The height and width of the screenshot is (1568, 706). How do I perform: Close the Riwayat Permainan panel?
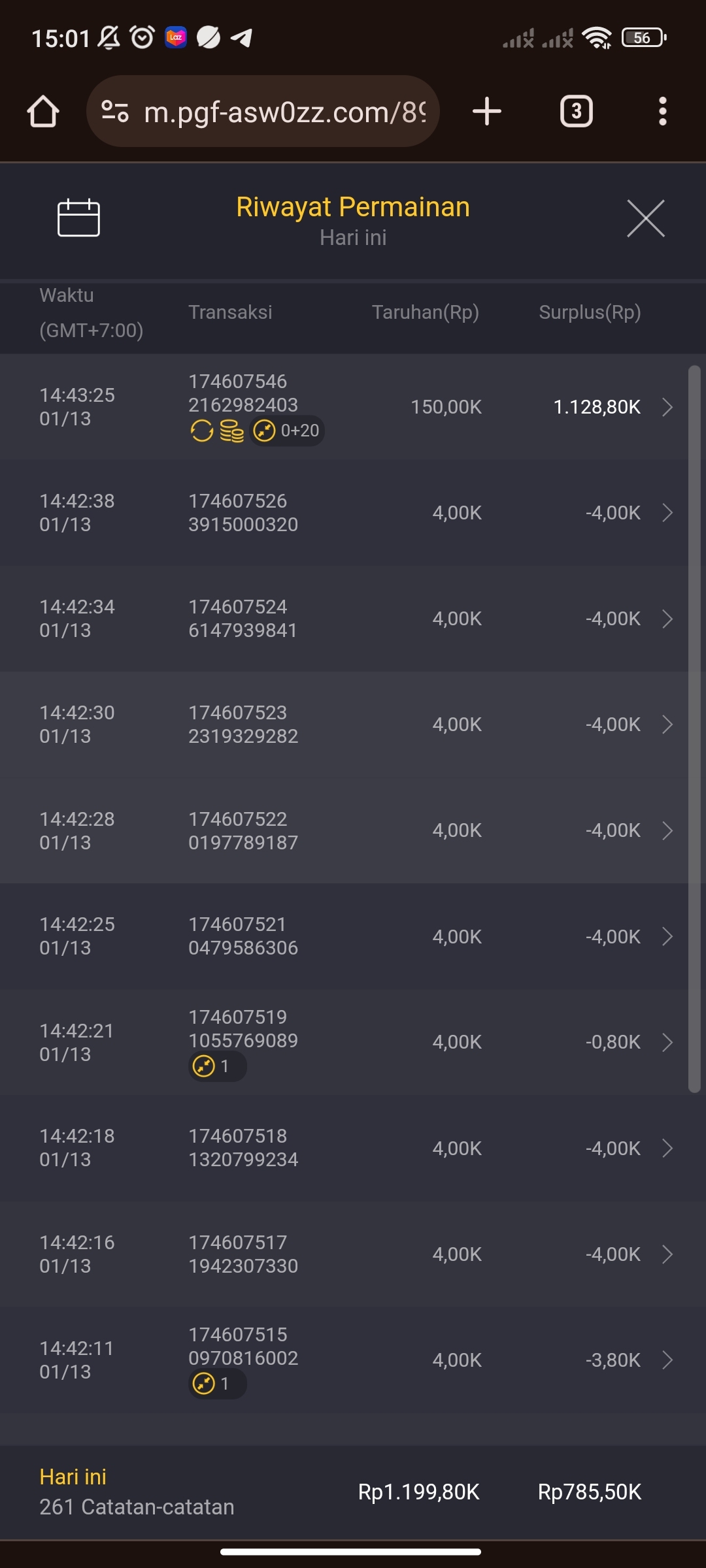coord(645,218)
